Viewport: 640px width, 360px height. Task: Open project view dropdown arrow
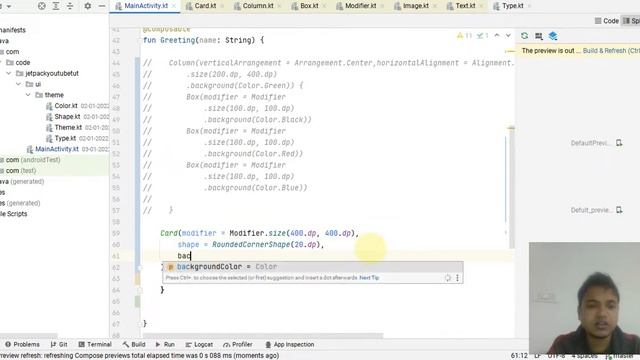[x=9, y=6]
